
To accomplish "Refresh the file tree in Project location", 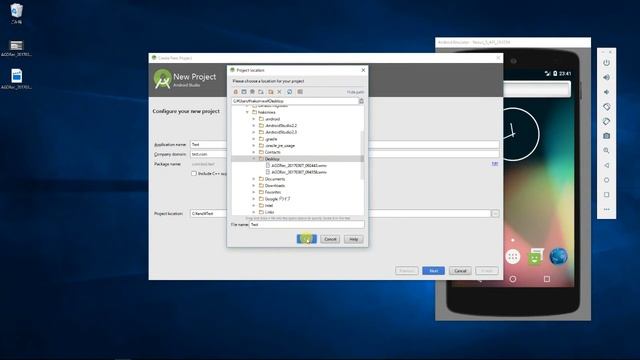I will click(x=290, y=92).
